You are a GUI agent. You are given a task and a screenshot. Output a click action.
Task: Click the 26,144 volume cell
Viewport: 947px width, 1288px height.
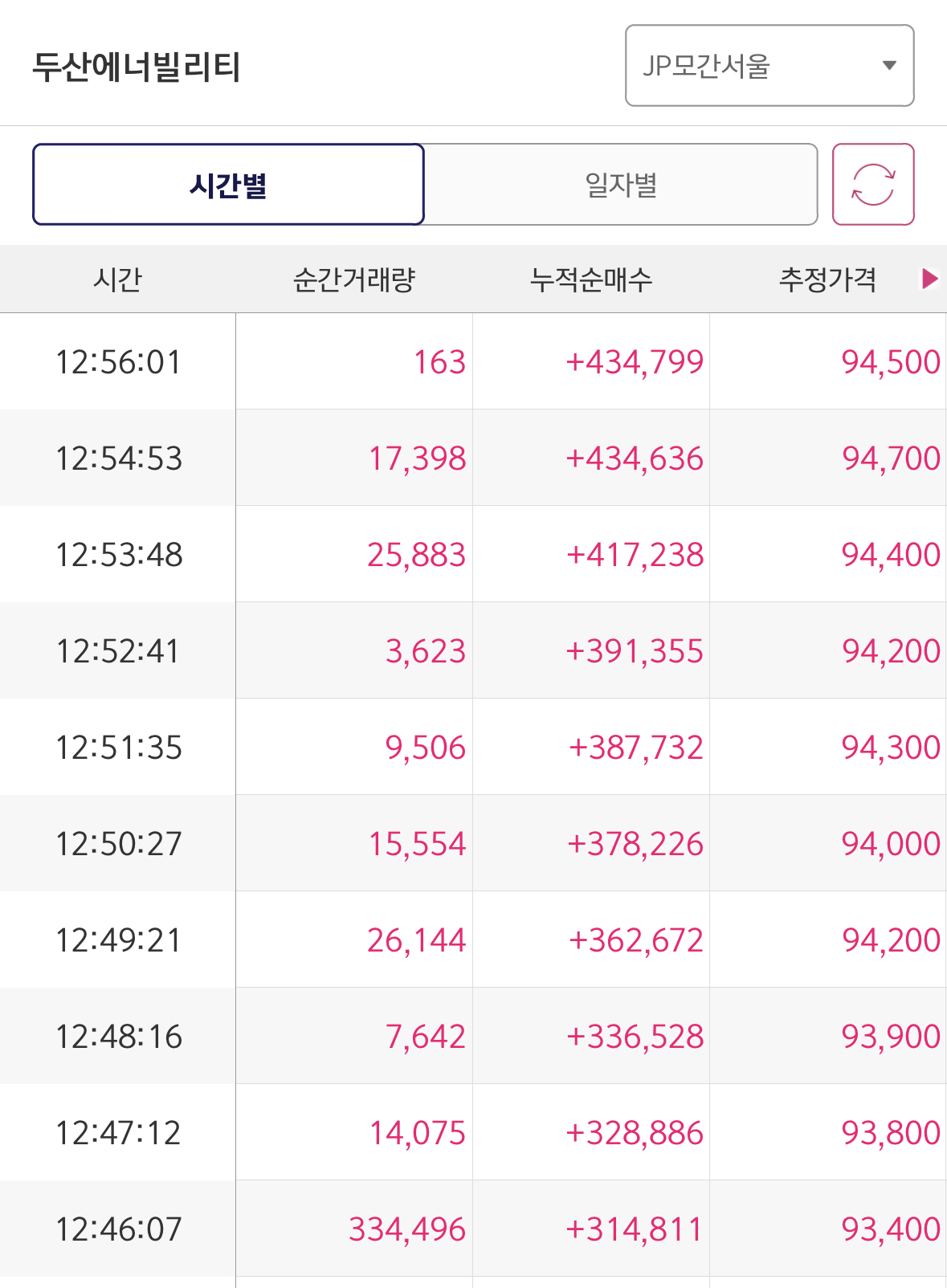416,940
